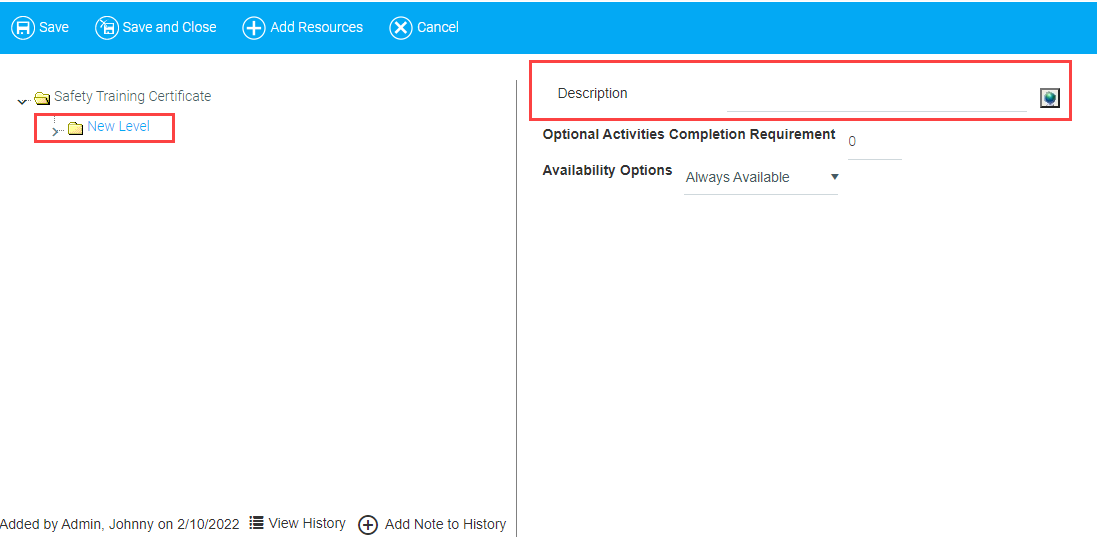The image size is (1097, 555).
Task: Focus the Description text field
Action: click(875, 98)
